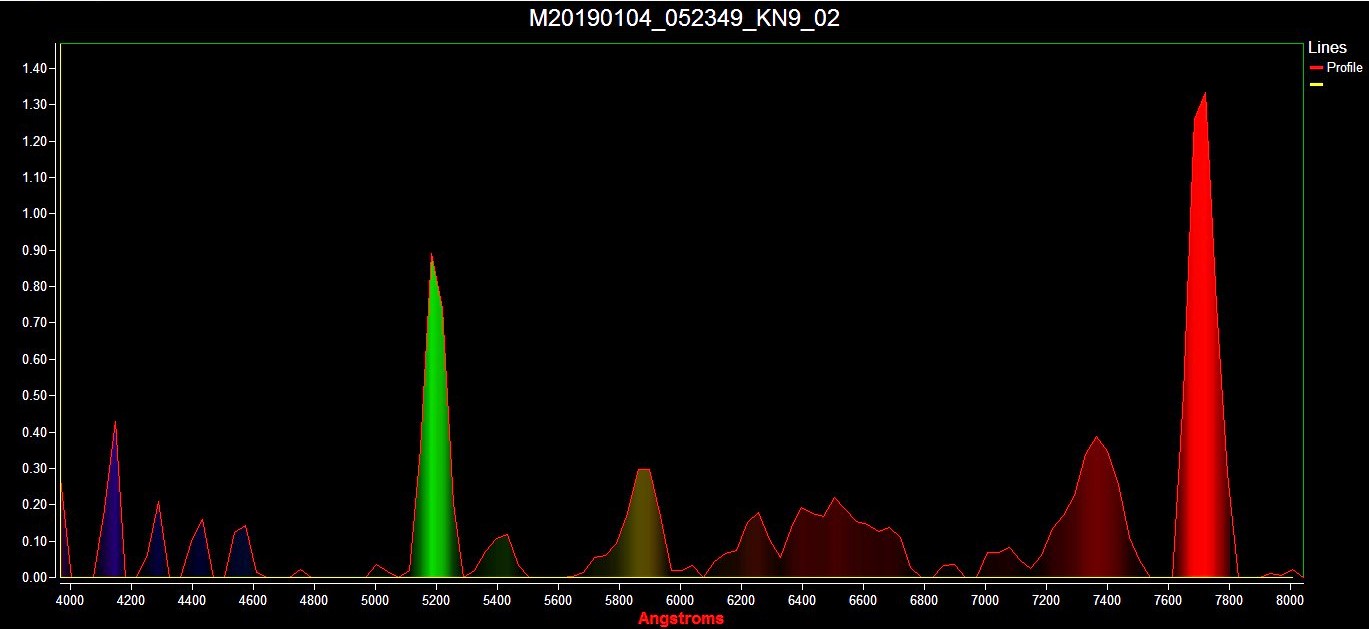Image resolution: width=1369 pixels, height=629 pixels.
Task: Click the 4000 x-axis tick label
Action: 69,601
